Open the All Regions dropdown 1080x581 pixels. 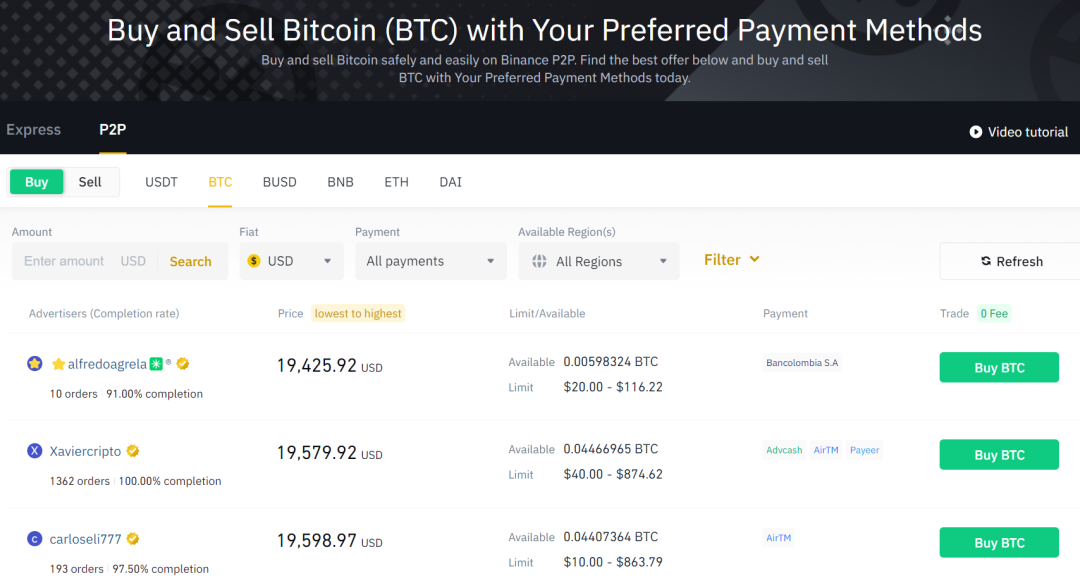point(598,261)
